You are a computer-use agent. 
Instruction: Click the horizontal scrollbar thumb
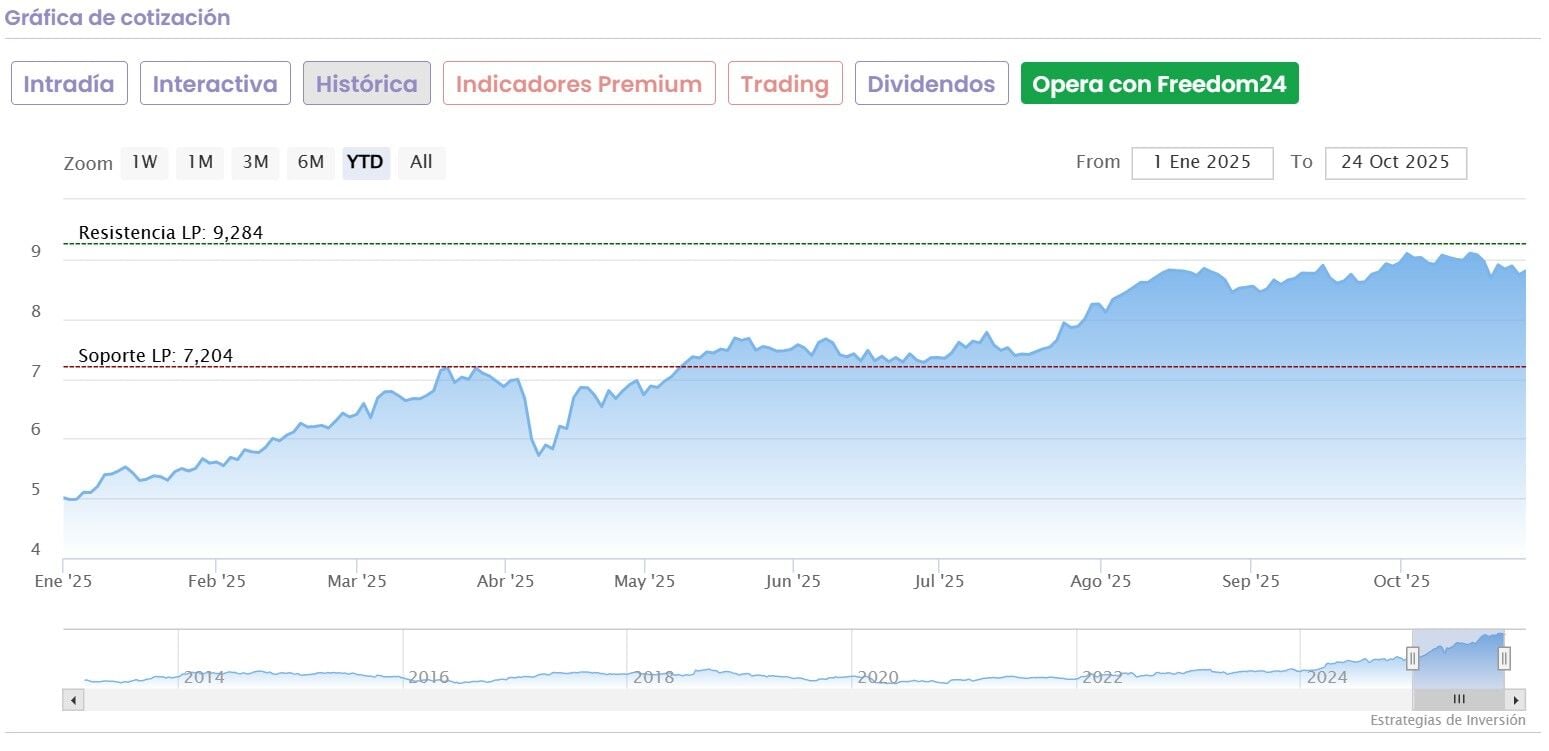point(1458,699)
